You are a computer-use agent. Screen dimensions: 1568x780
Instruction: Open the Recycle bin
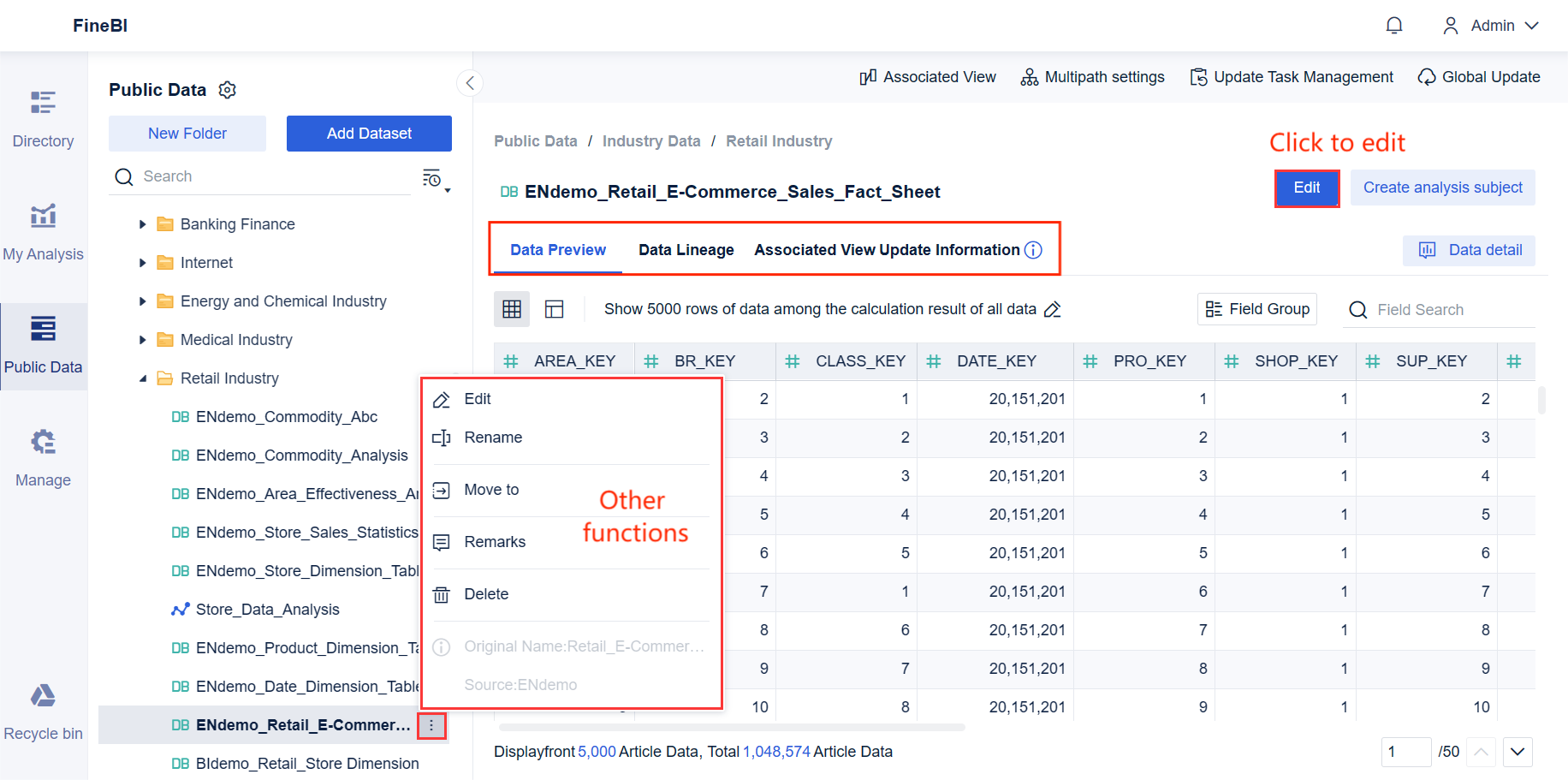pyautogui.click(x=43, y=709)
